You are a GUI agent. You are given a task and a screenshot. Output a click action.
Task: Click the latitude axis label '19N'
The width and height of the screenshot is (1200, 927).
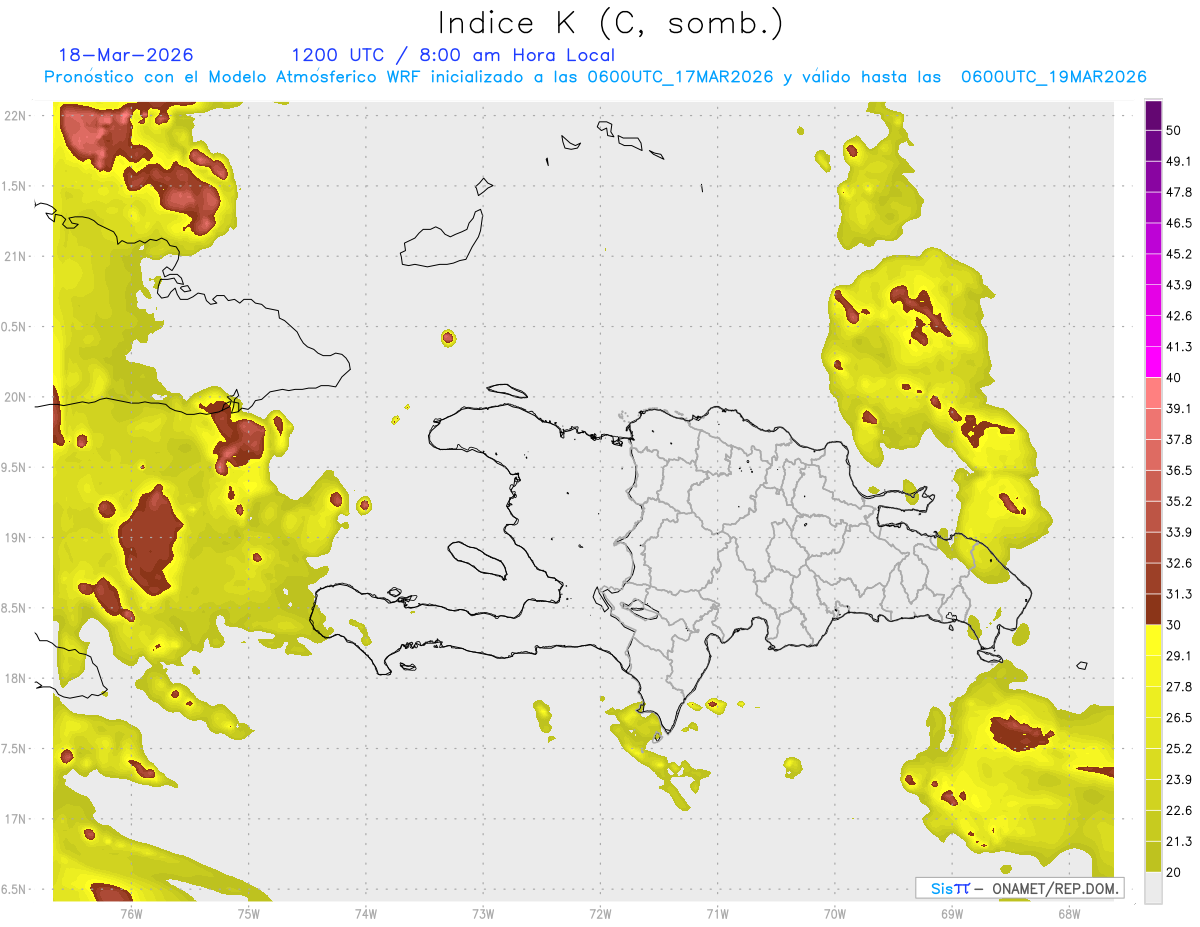coord(16,538)
